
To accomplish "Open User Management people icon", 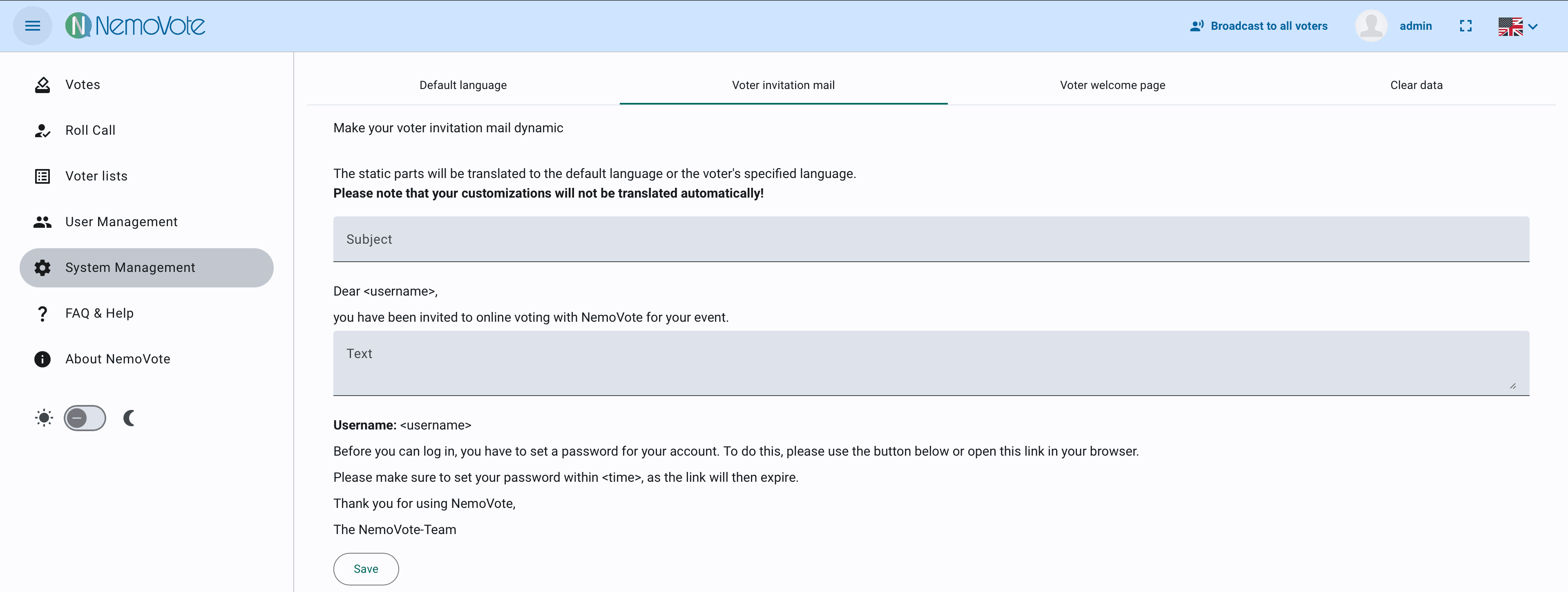I will (42, 222).
